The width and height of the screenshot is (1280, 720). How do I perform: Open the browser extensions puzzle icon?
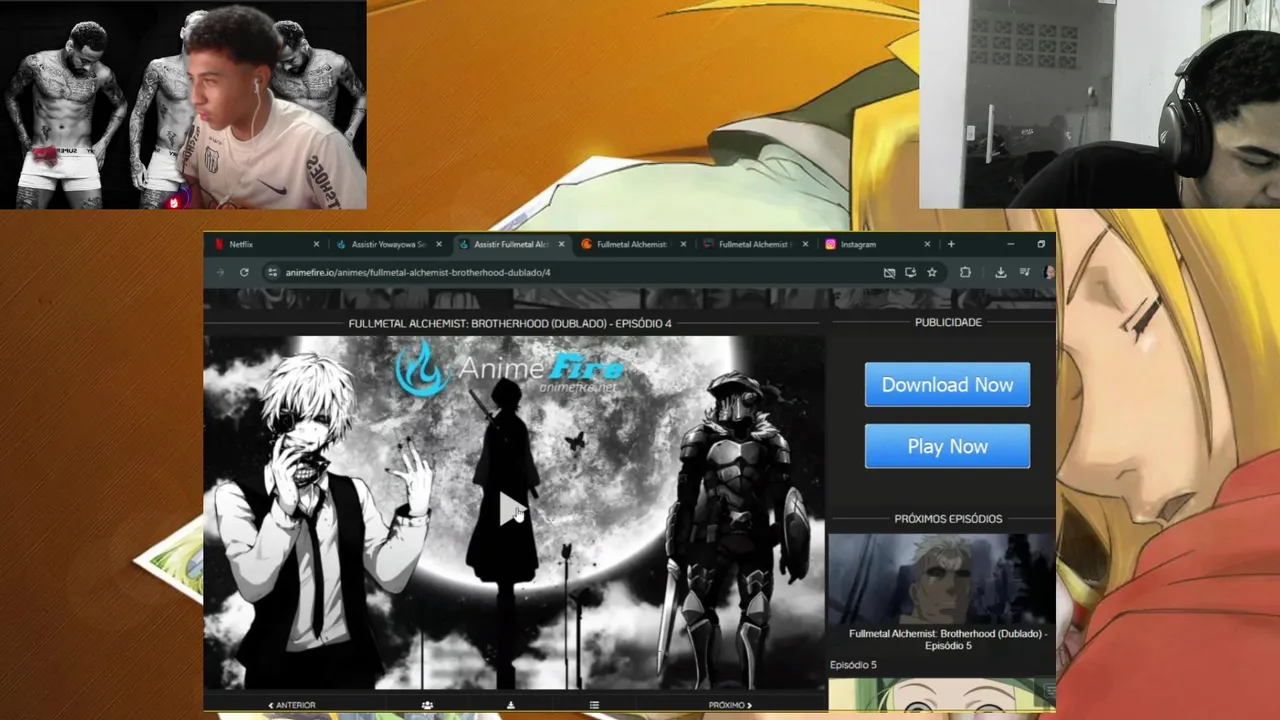(x=965, y=272)
